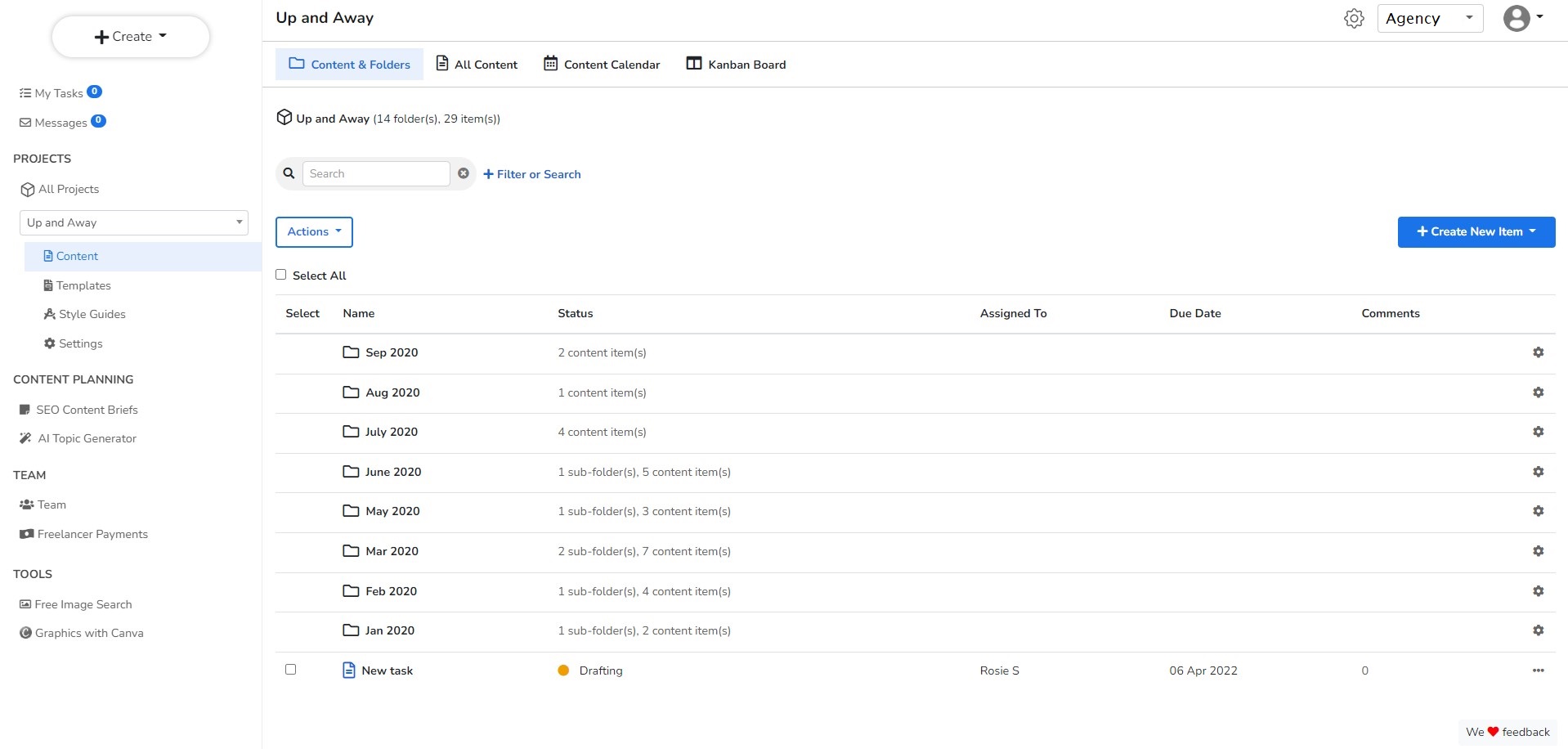
Task: Open the Mar 2020 folder
Action: click(x=392, y=551)
